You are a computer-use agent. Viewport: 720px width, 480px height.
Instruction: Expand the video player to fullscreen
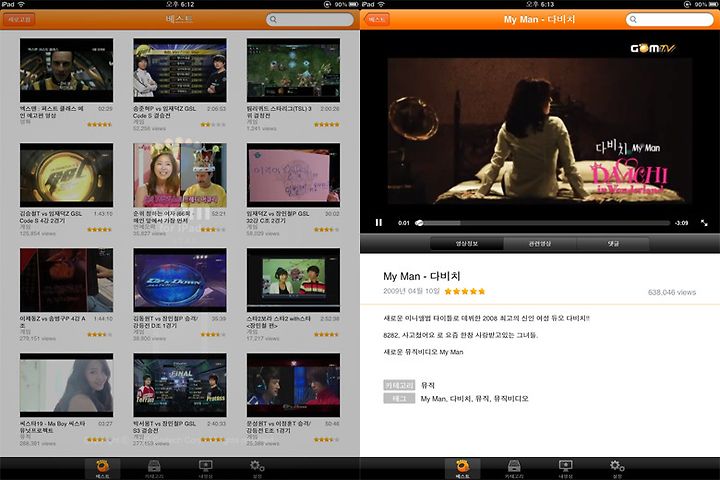click(704, 223)
